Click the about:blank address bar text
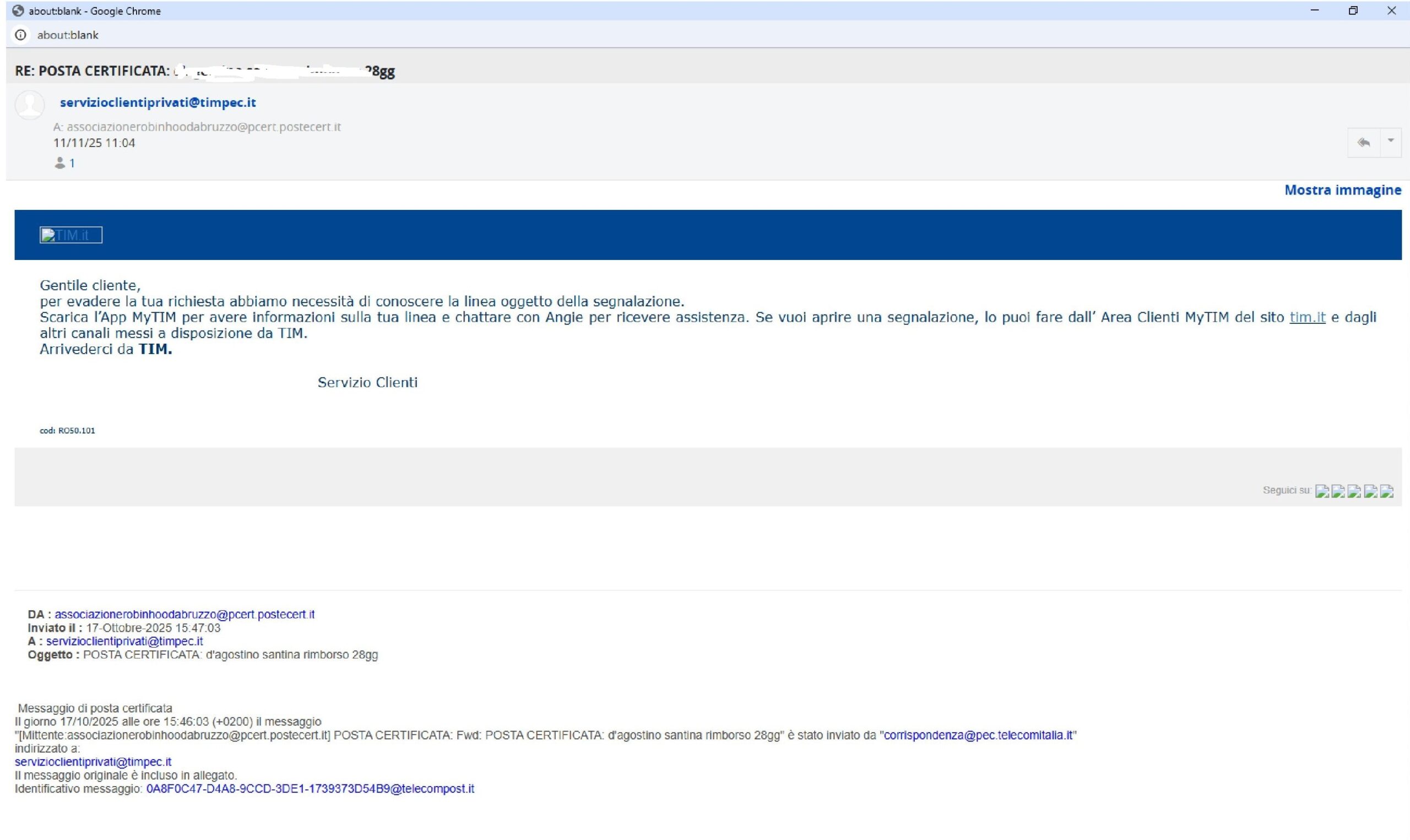 [x=68, y=35]
